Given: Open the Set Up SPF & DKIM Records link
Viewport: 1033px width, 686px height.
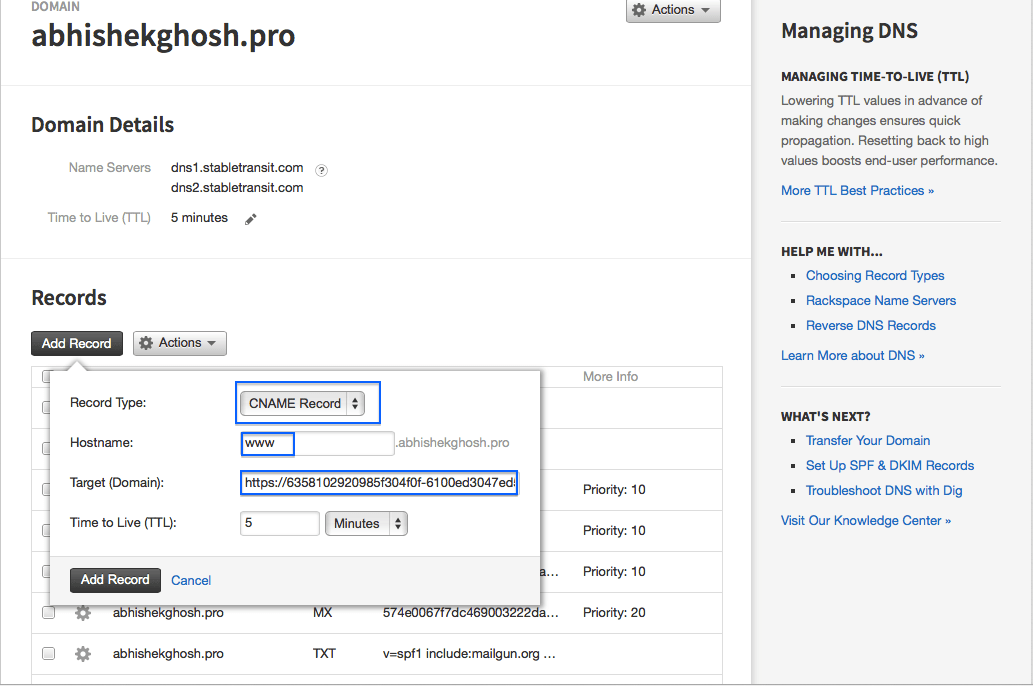Looking at the screenshot, I should tap(889, 465).
